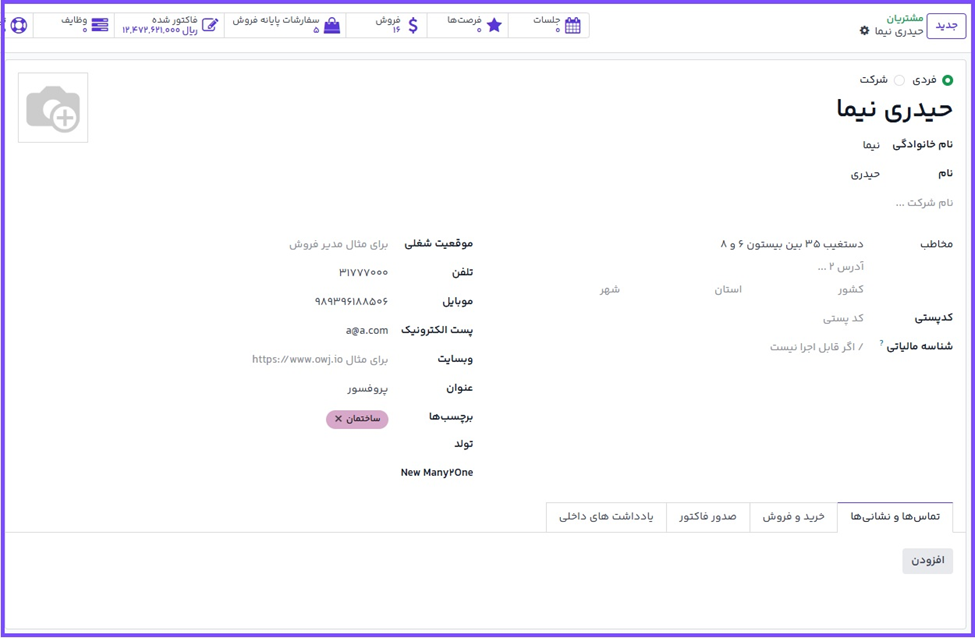The height and width of the screenshot is (638, 975).
Task: Click the جدید (New) button
Action: pos(945,25)
